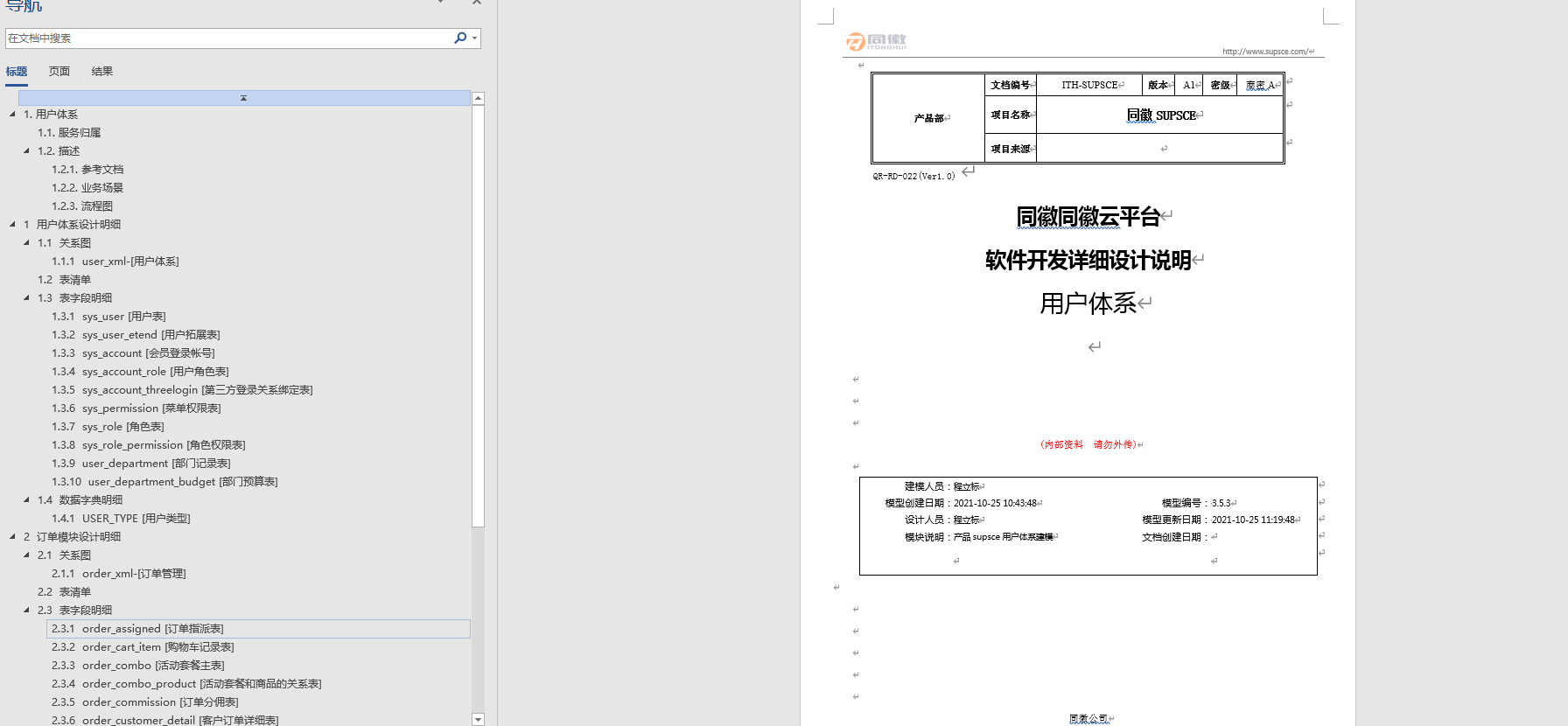Viewport: 1568px width, 726px height.
Task: Select heading '2.3.5 order_commission [订单分佣表]'
Action: tap(145, 702)
